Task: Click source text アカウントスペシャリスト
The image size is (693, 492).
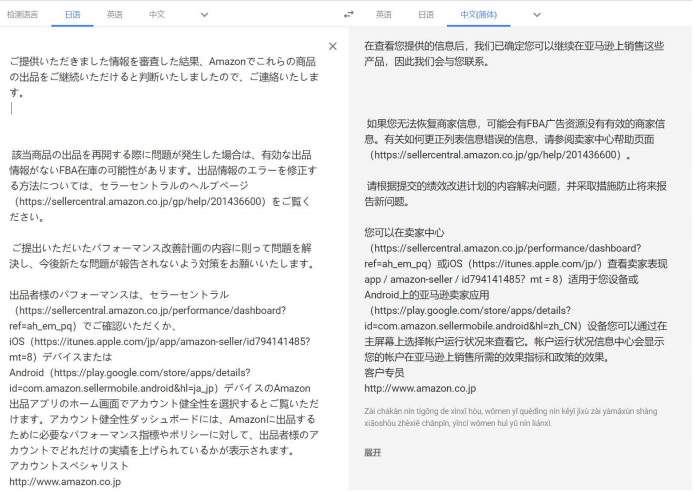Action: pyautogui.click(x=69, y=466)
